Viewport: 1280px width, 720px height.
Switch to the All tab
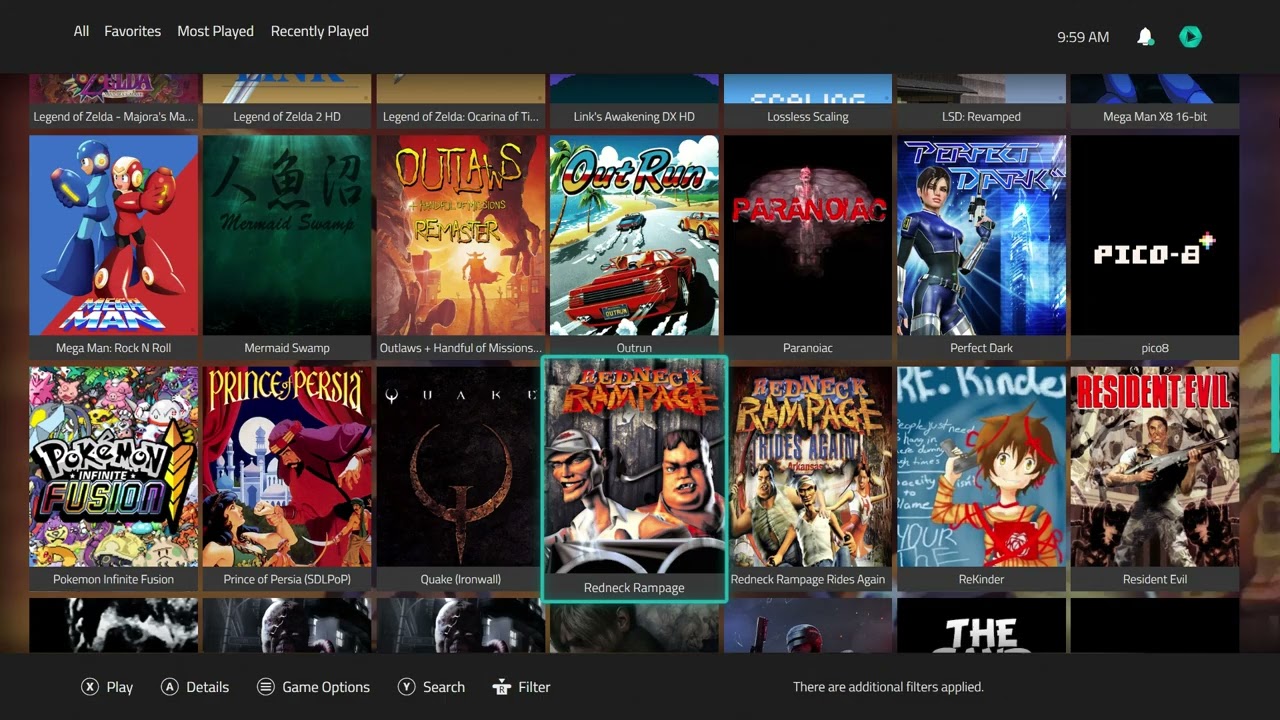tap(81, 31)
